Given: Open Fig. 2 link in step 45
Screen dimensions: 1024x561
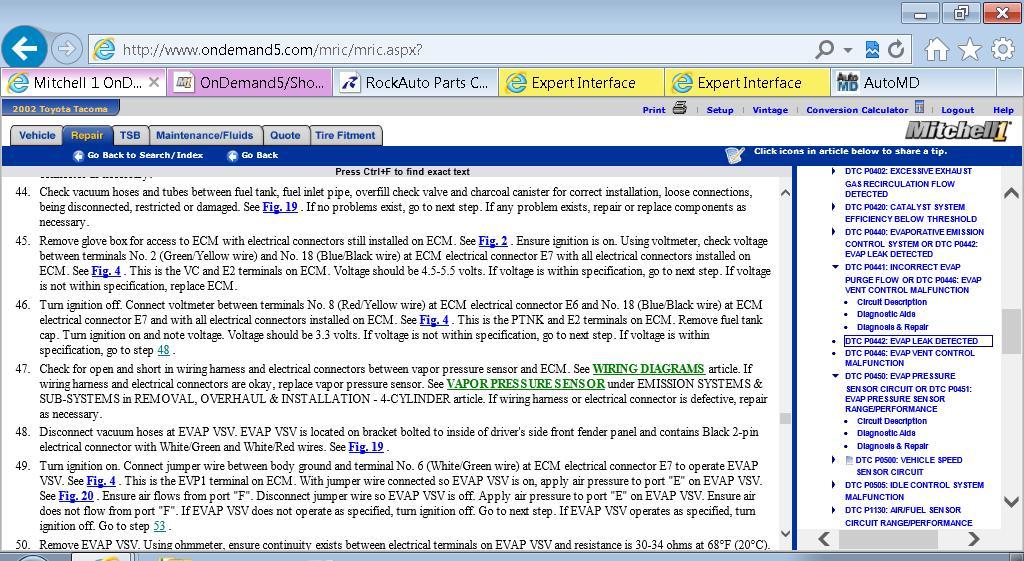Looking at the screenshot, I should (x=492, y=241).
